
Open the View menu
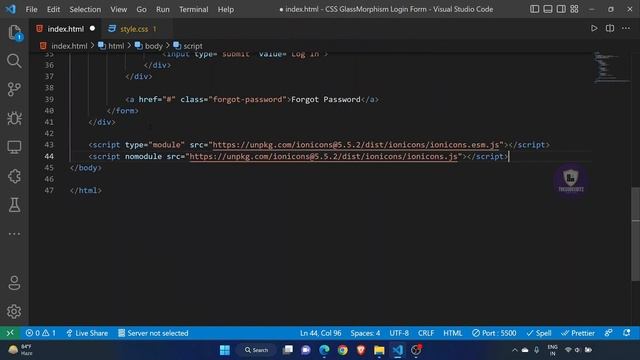click(x=118, y=9)
